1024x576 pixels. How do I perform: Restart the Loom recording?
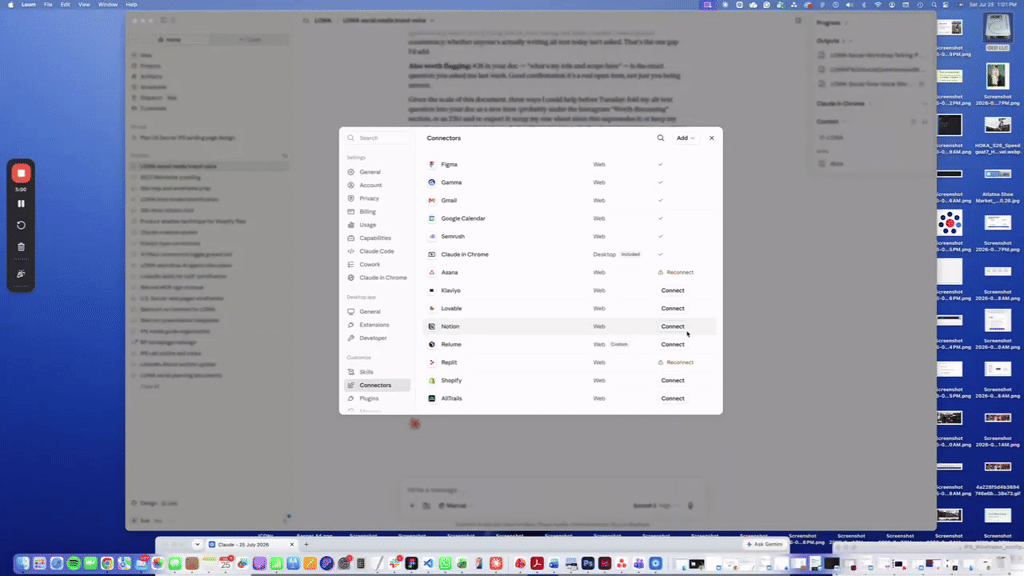[x=21, y=225]
